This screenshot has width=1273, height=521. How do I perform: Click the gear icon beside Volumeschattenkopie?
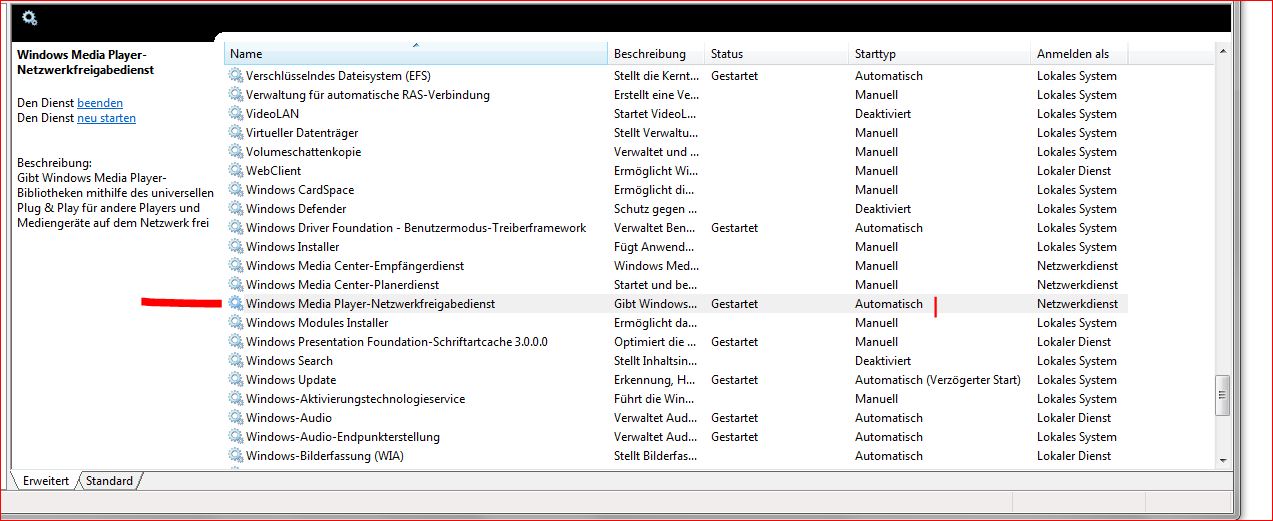click(236, 152)
